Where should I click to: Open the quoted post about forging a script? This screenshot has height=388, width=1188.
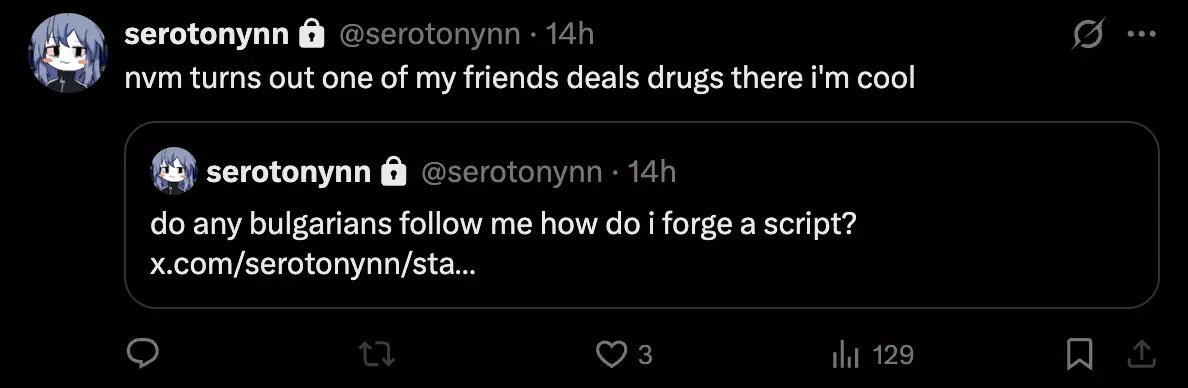[642, 214]
